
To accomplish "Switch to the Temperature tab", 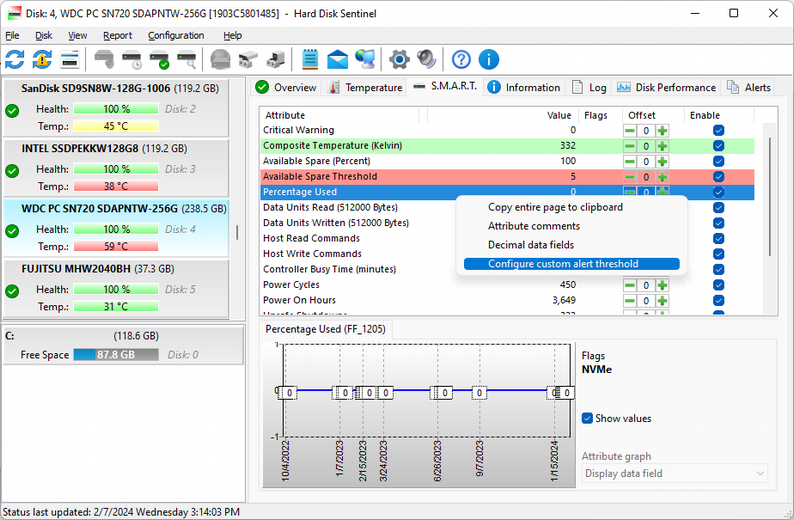I will coord(366,87).
